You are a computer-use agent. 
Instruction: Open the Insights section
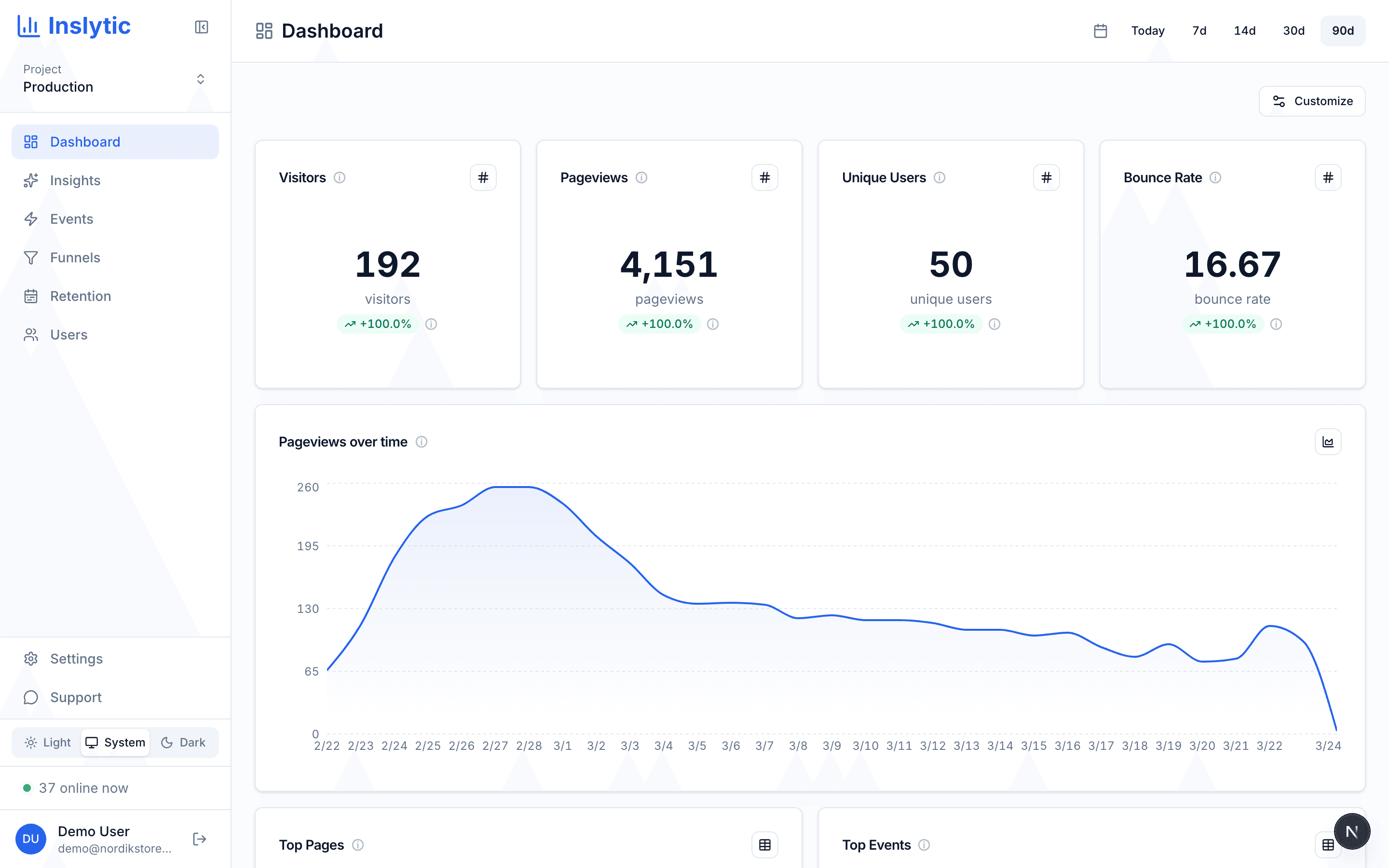(75, 180)
